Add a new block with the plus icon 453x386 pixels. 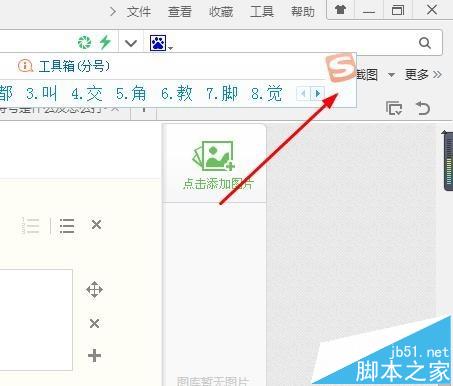point(94,355)
